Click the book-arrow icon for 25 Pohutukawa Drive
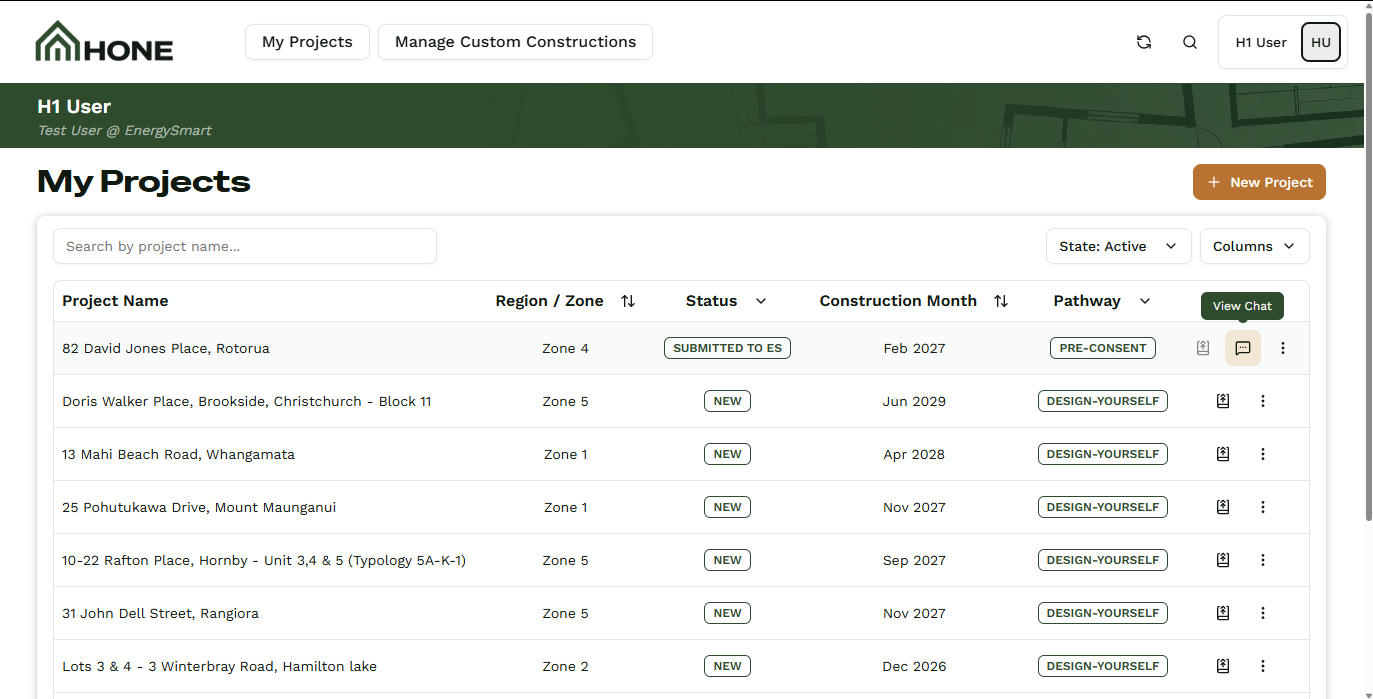 coord(1222,507)
